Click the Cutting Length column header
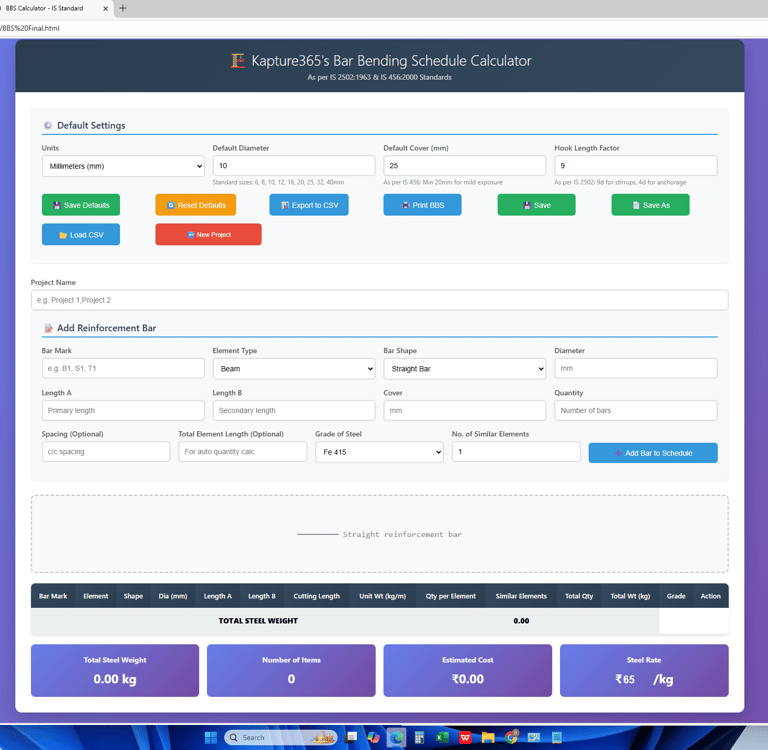This screenshot has width=768, height=750. click(x=316, y=596)
